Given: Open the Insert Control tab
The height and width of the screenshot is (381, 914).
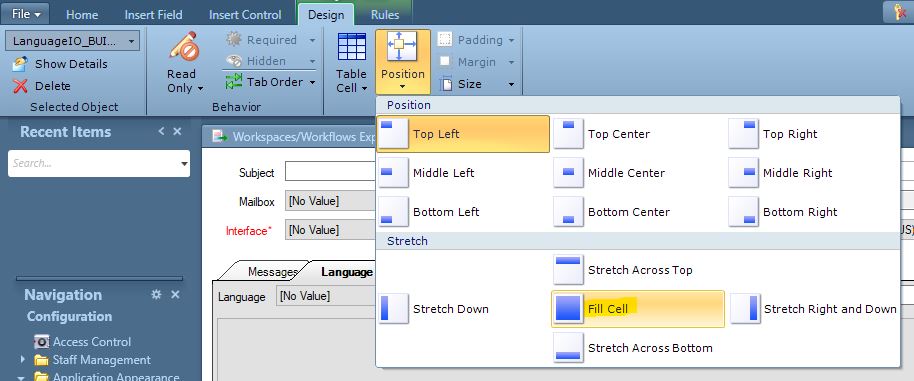Looking at the screenshot, I should (245, 15).
